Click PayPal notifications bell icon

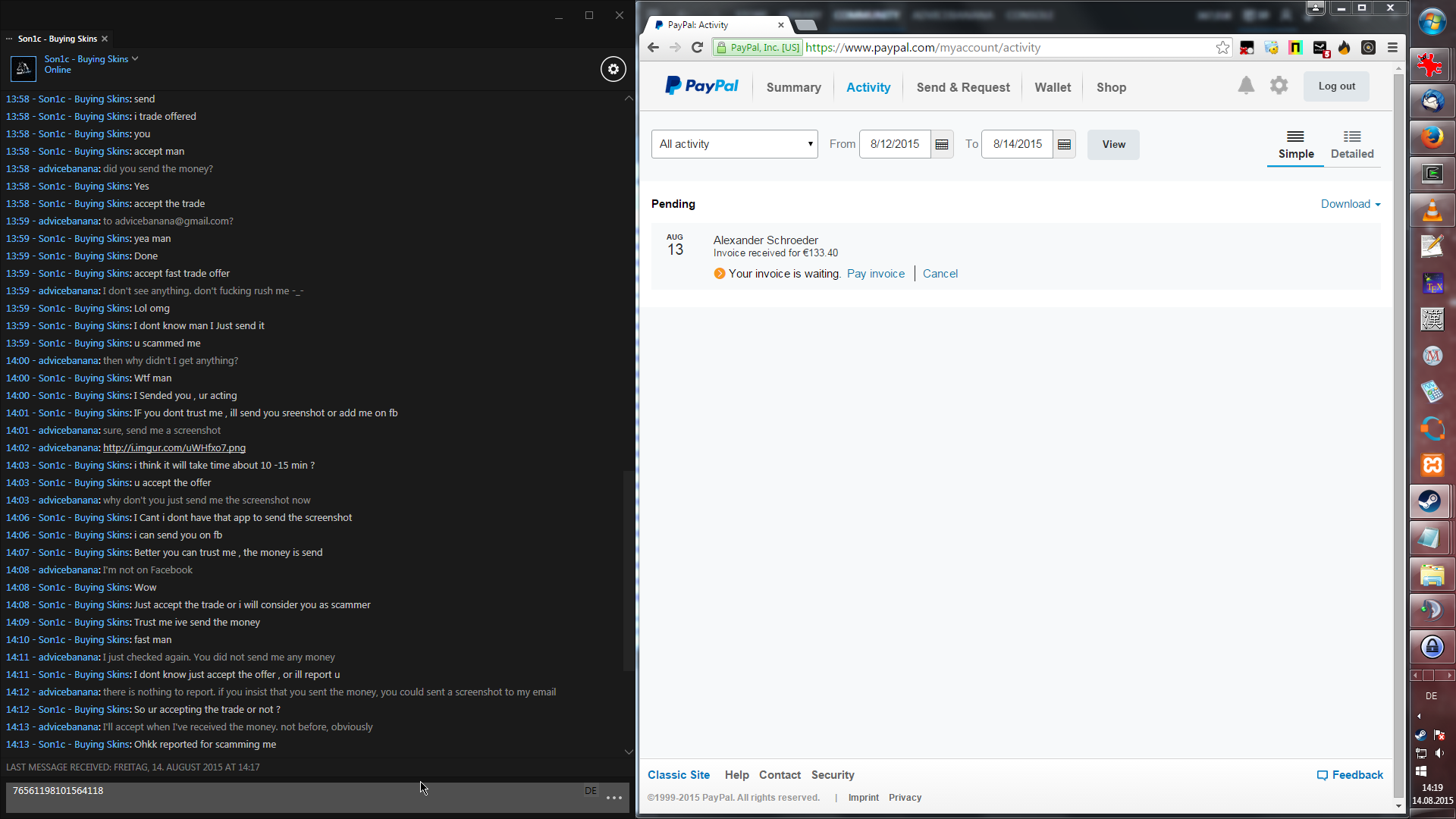click(x=1246, y=86)
